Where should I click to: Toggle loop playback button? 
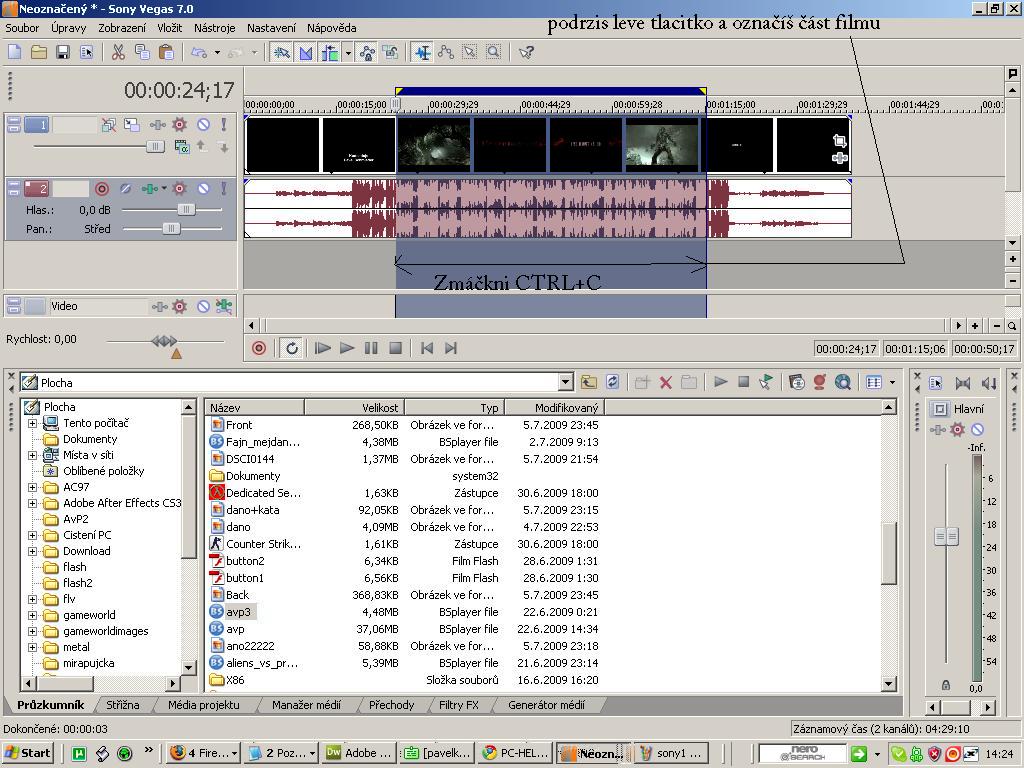pos(292,348)
